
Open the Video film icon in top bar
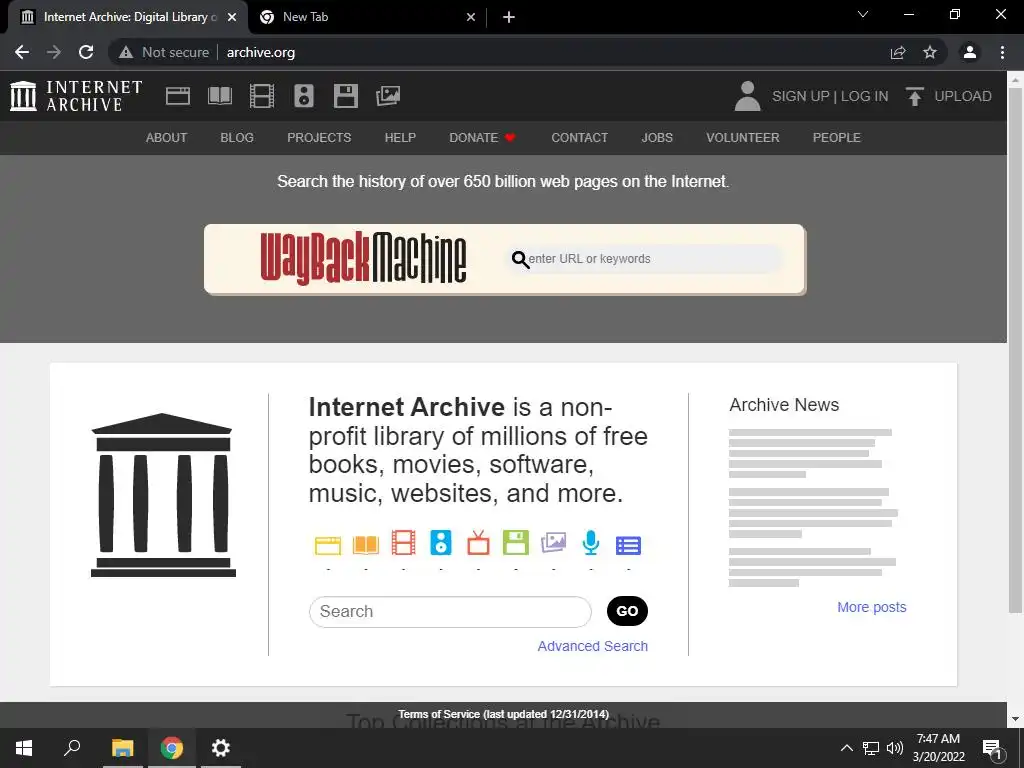pyautogui.click(x=262, y=96)
